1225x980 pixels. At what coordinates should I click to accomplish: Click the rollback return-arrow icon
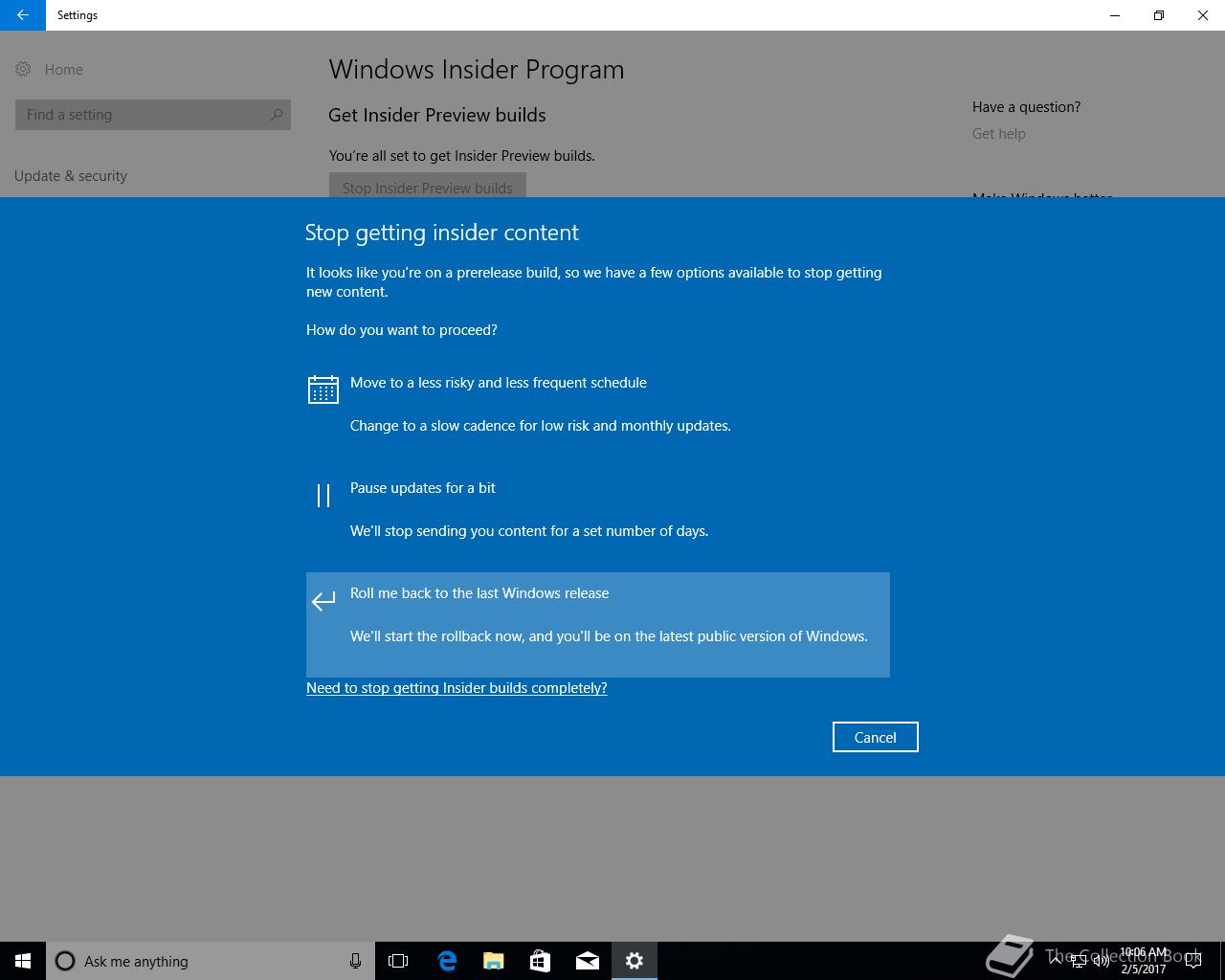pos(323,600)
